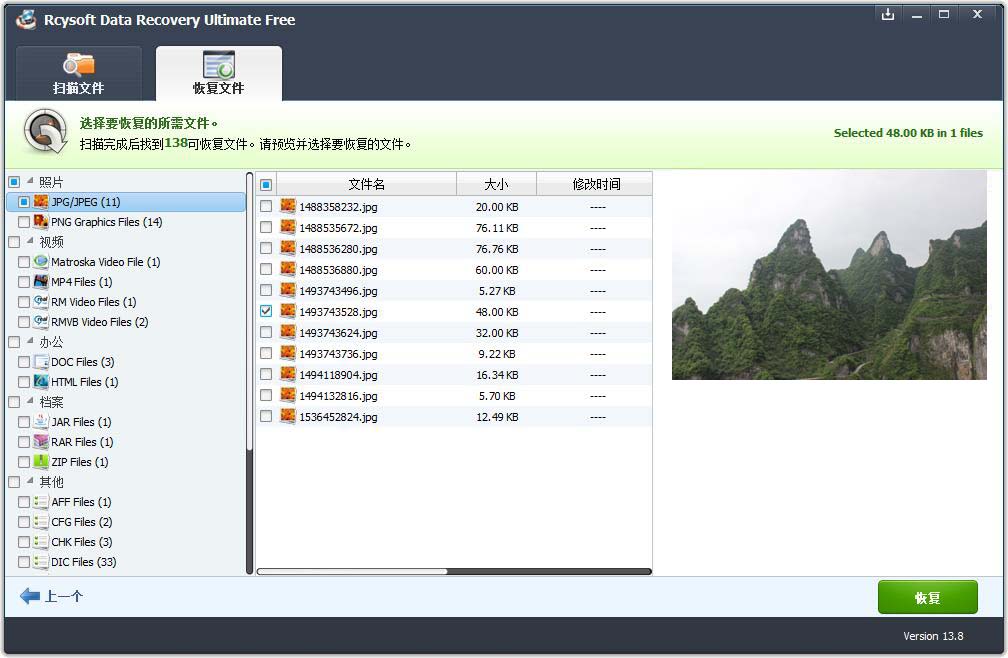The image size is (1008, 658).
Task: Switch to the 扫描文件 tab
Action: pyautogui.click(x=78, y=74)
